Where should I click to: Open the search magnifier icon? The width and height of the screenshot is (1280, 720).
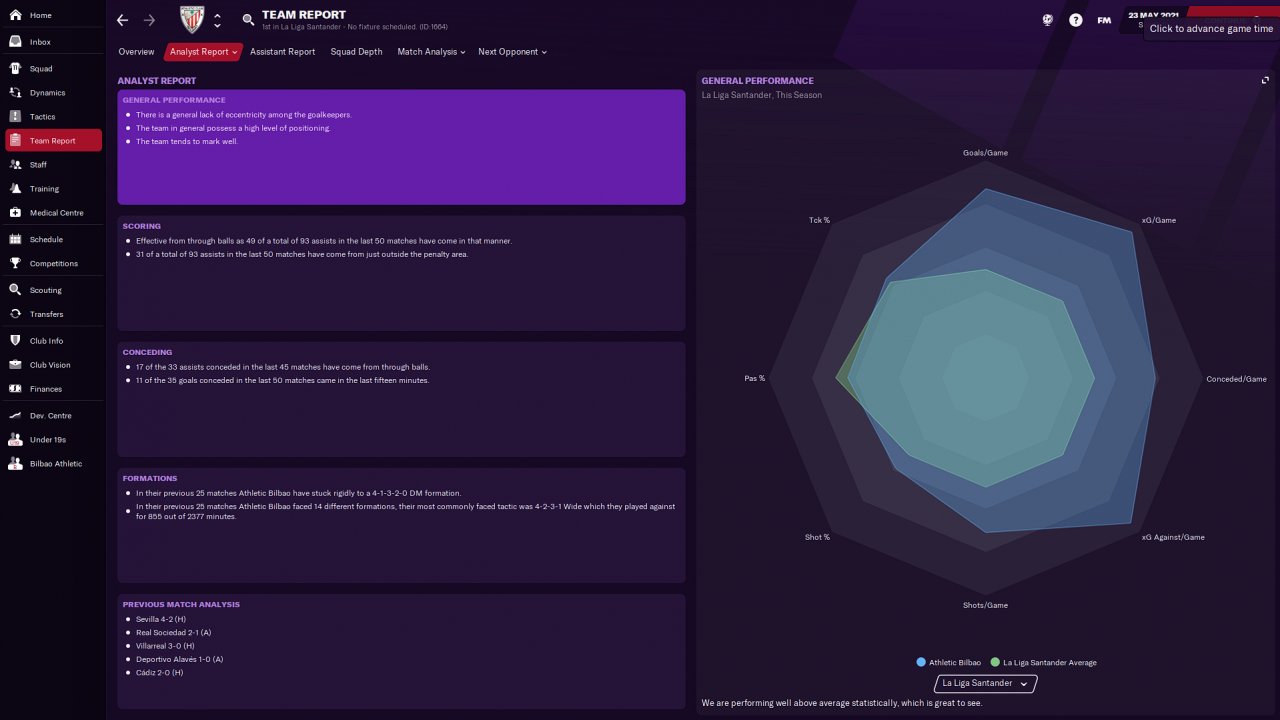[248, 20]
